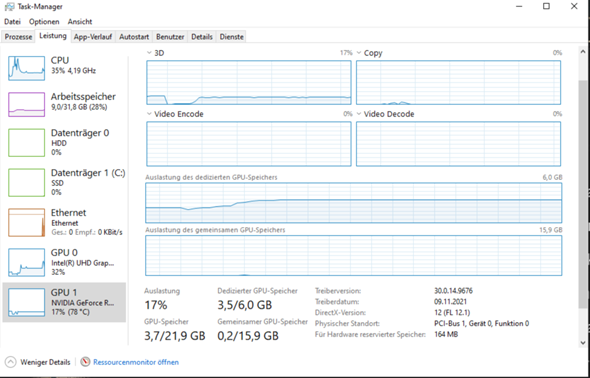Viewport: 590px width, 378px height.
Task: Select the Datenträger 1 (C:) SSD entry
Action: pyautogui.click(x=65, y=182)
